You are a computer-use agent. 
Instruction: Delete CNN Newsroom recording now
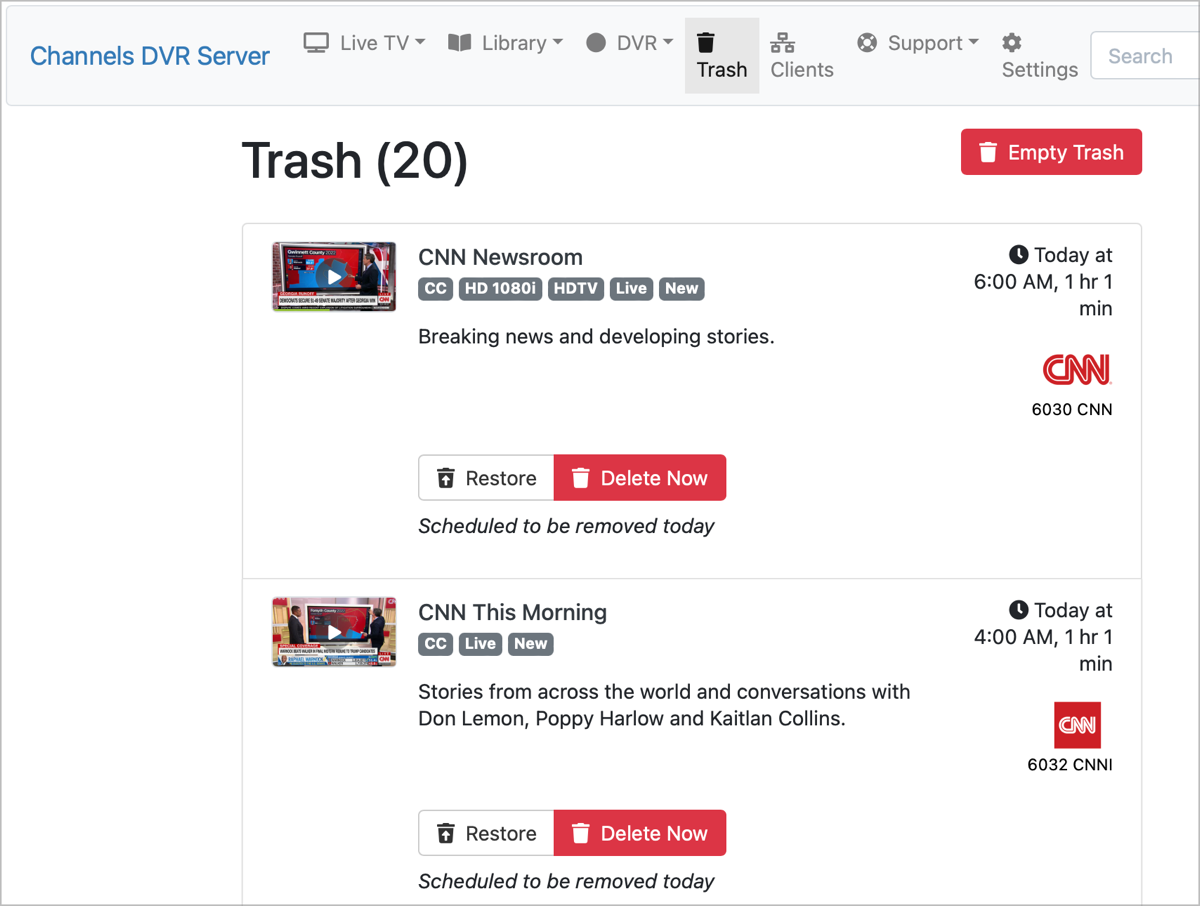640,478
